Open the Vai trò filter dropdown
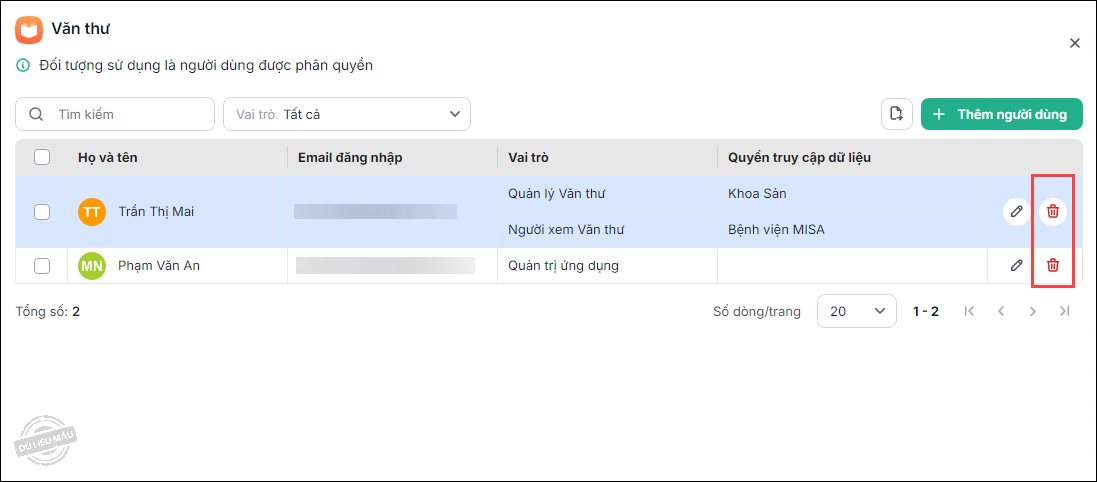1097x482 pixels. tap(346, 114)
